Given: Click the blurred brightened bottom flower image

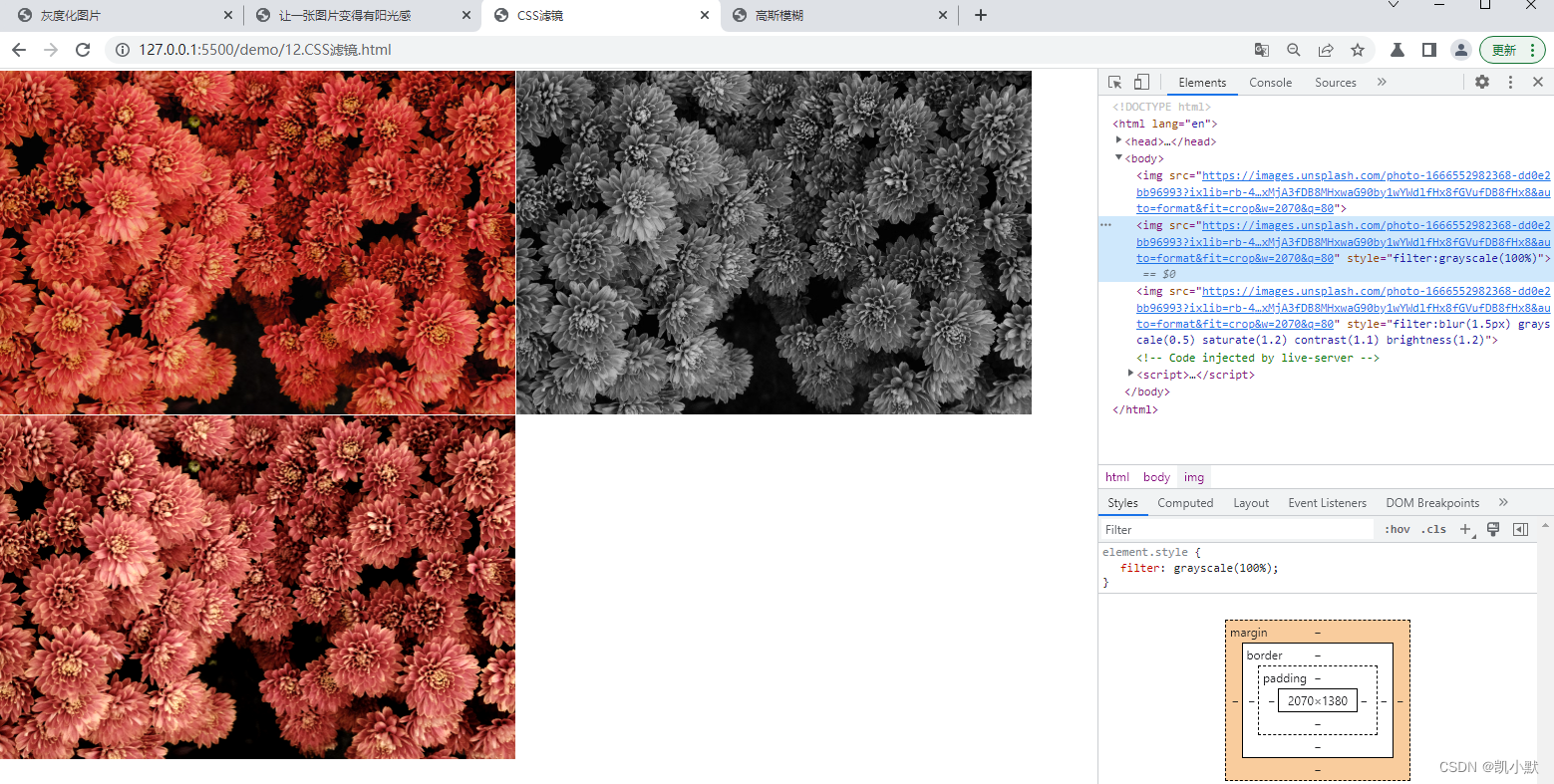Looking at the screenshot, I should (x=257, y=588).
